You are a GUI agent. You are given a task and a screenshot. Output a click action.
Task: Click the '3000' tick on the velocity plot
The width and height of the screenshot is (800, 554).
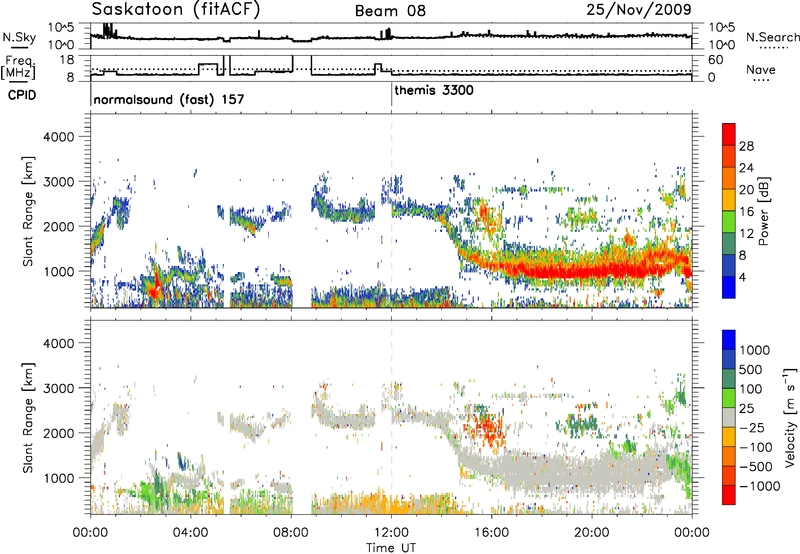pyautogui.click(x=58, y=388)
